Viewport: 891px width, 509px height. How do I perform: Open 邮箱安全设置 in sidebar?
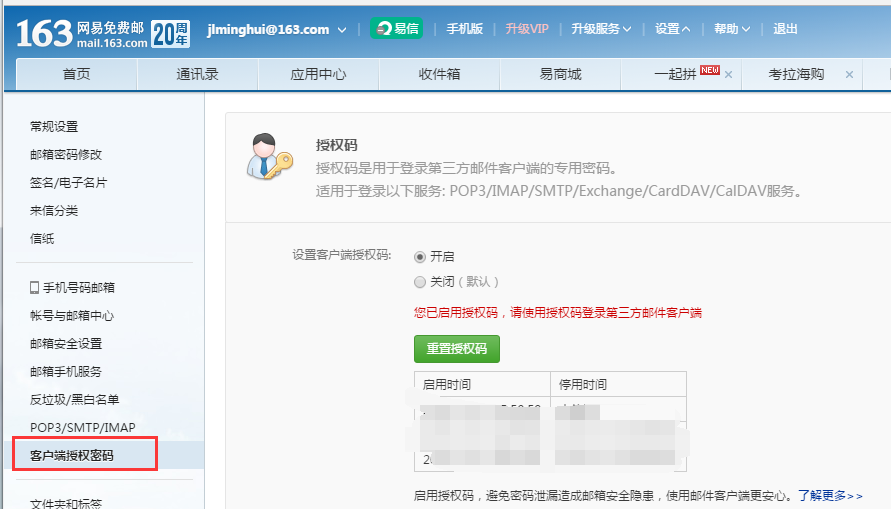point(66,344)
